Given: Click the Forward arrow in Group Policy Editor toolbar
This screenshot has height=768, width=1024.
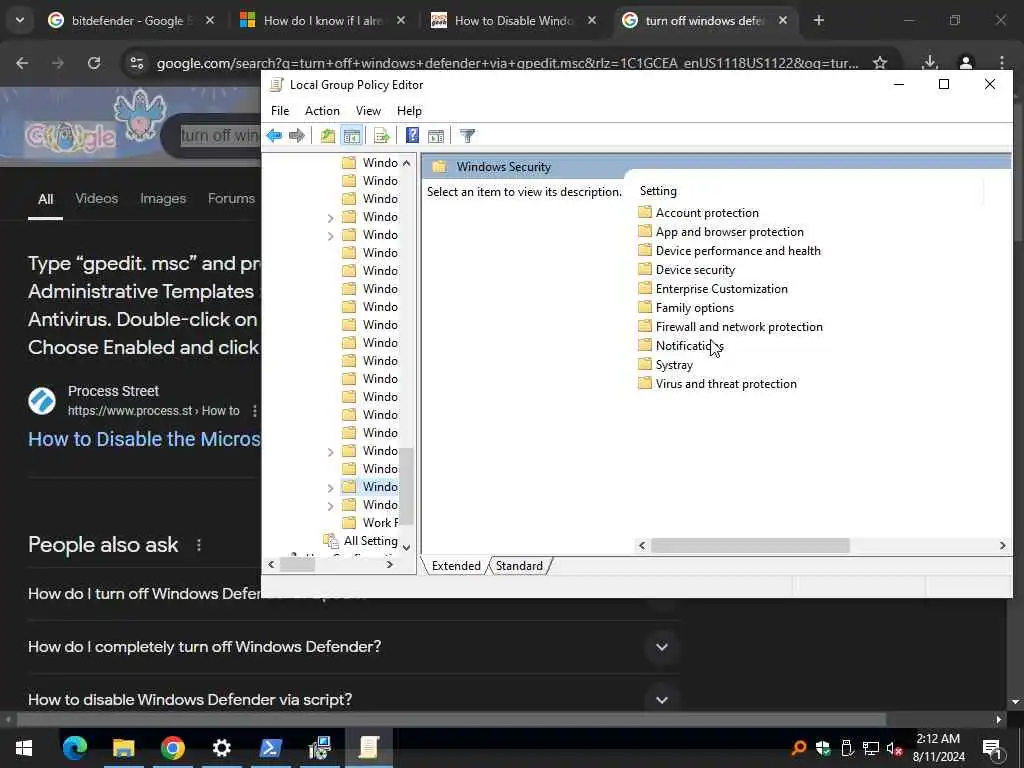Looking at the screenshot, I should [x=297, y=136].
